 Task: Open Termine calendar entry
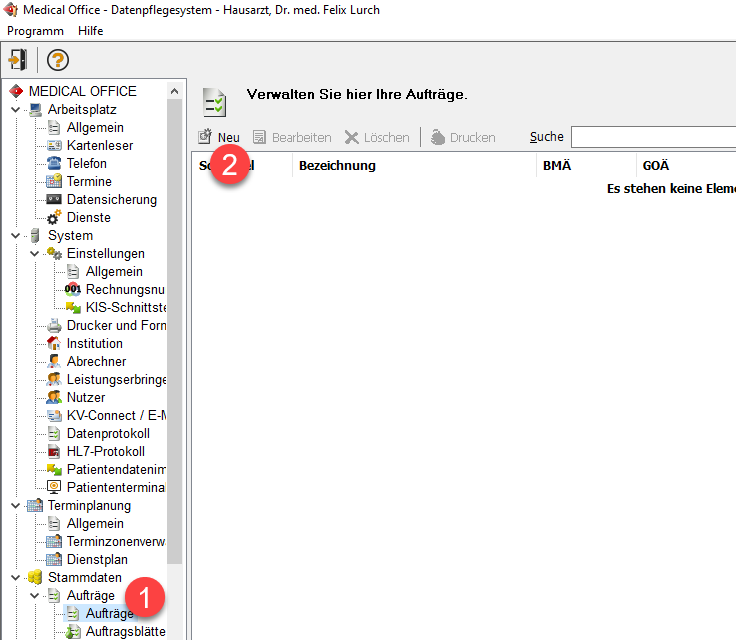point(88,181)
